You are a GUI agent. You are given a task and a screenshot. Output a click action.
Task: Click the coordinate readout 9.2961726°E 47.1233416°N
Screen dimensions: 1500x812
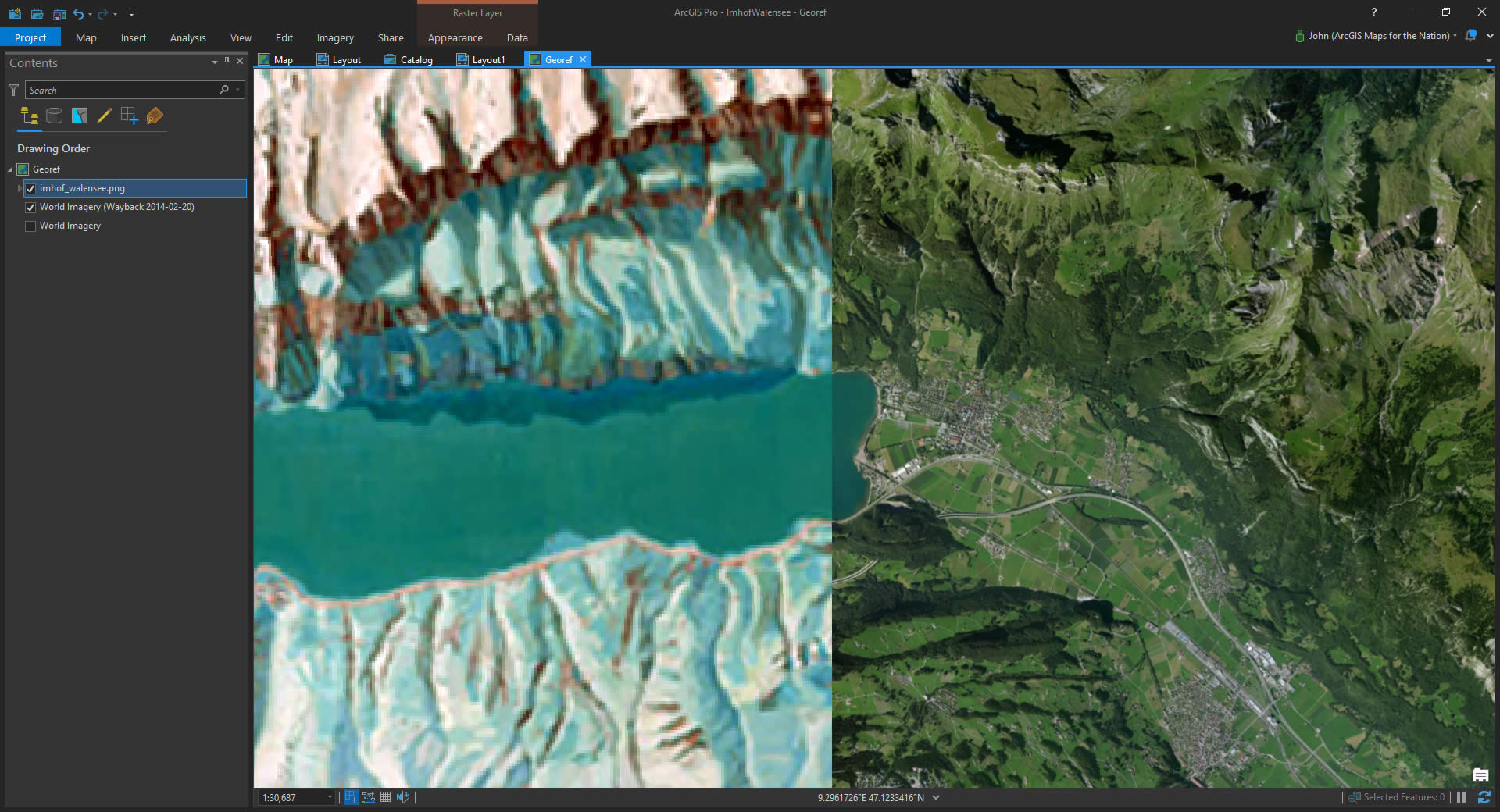(x=870, y=797)
